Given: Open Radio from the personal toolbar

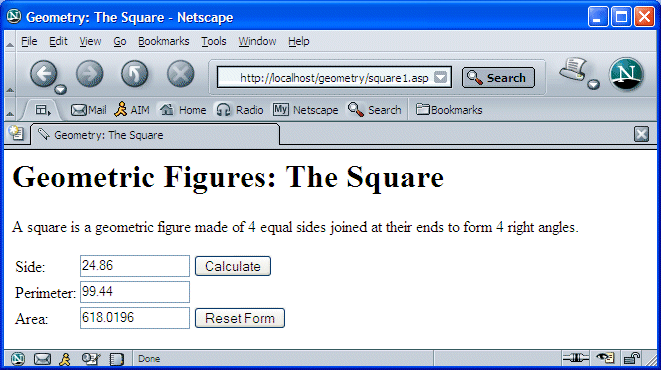Looking at the screenshot, I should [x=240, y=110].
